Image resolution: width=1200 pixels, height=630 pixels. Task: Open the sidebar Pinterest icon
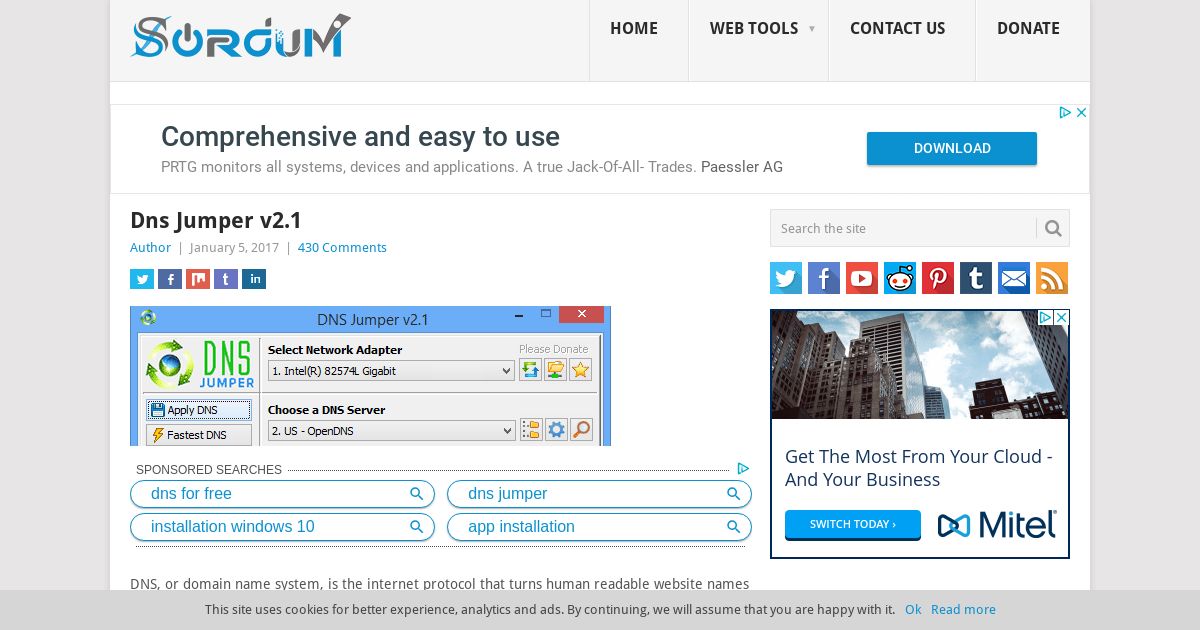938,278
